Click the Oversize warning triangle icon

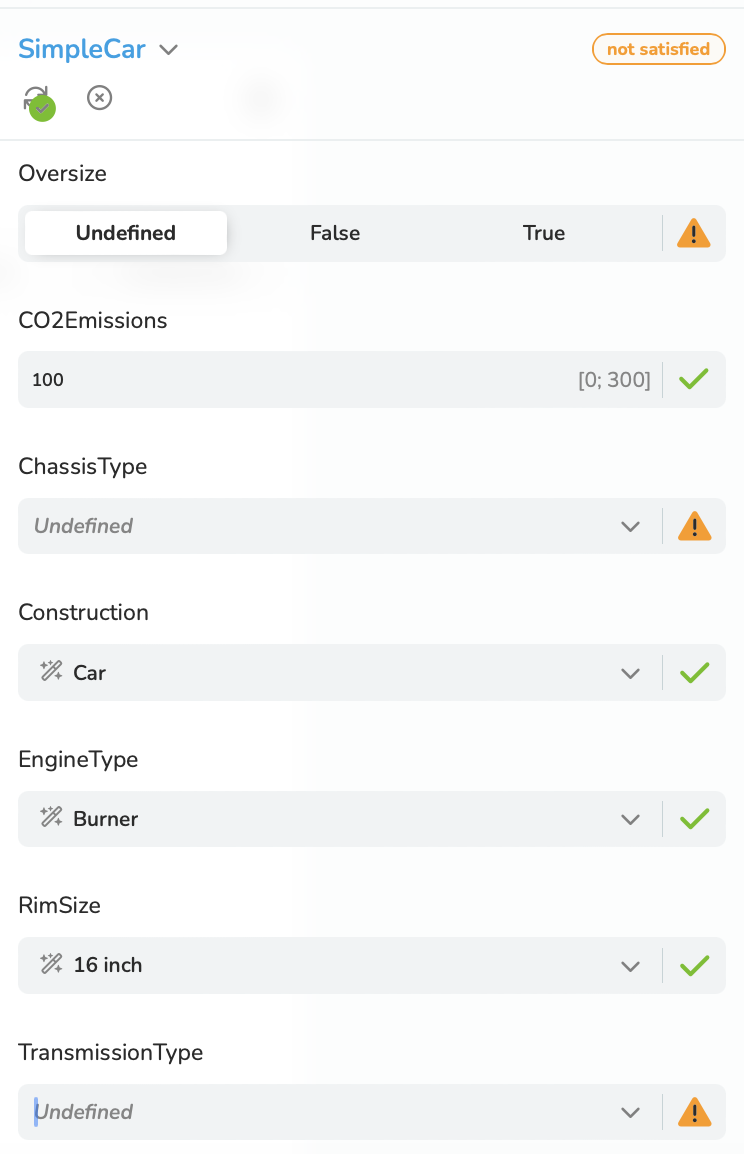click(x=693, y=233)
